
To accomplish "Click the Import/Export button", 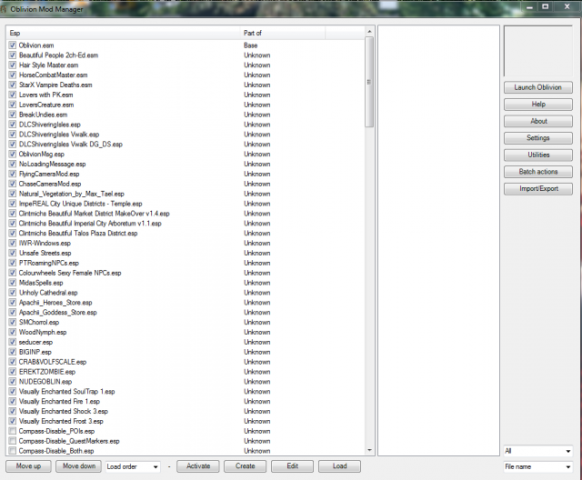I will 538,189.
